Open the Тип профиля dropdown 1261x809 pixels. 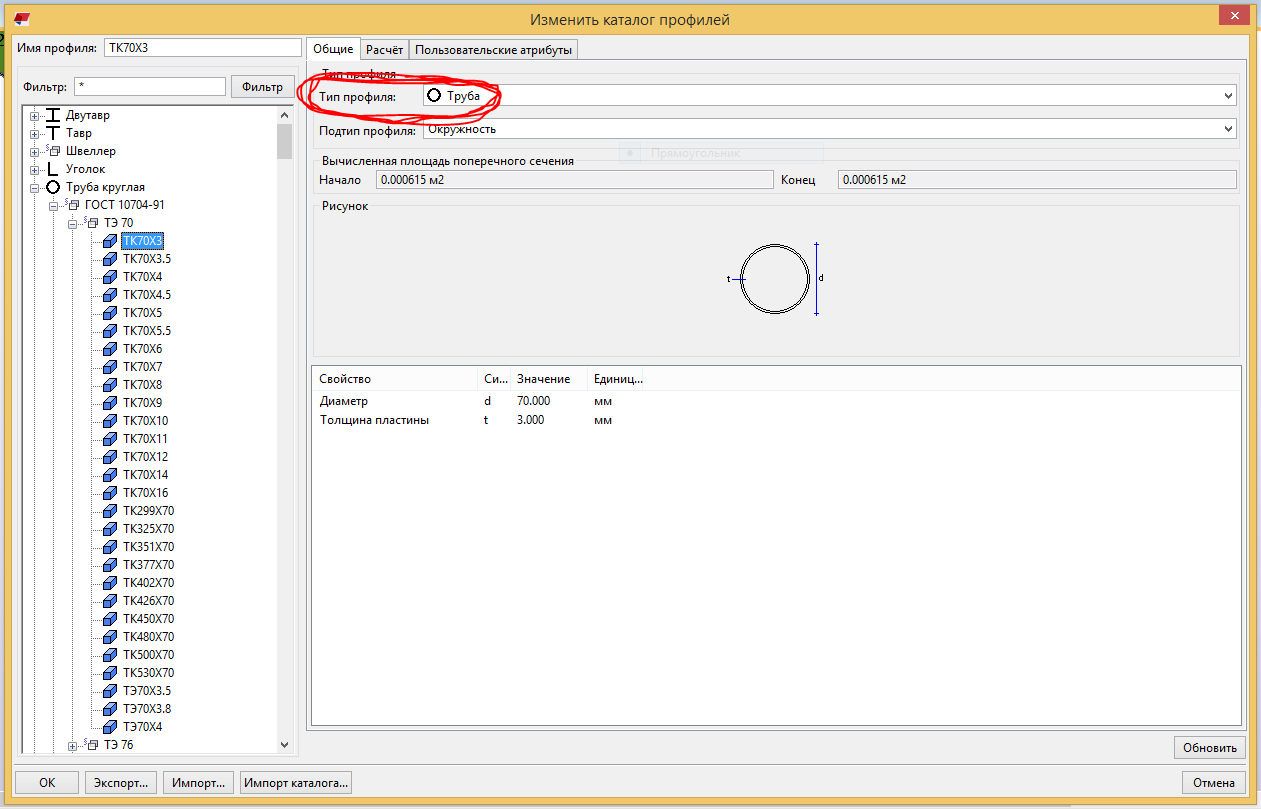(x=1228, y=96)
